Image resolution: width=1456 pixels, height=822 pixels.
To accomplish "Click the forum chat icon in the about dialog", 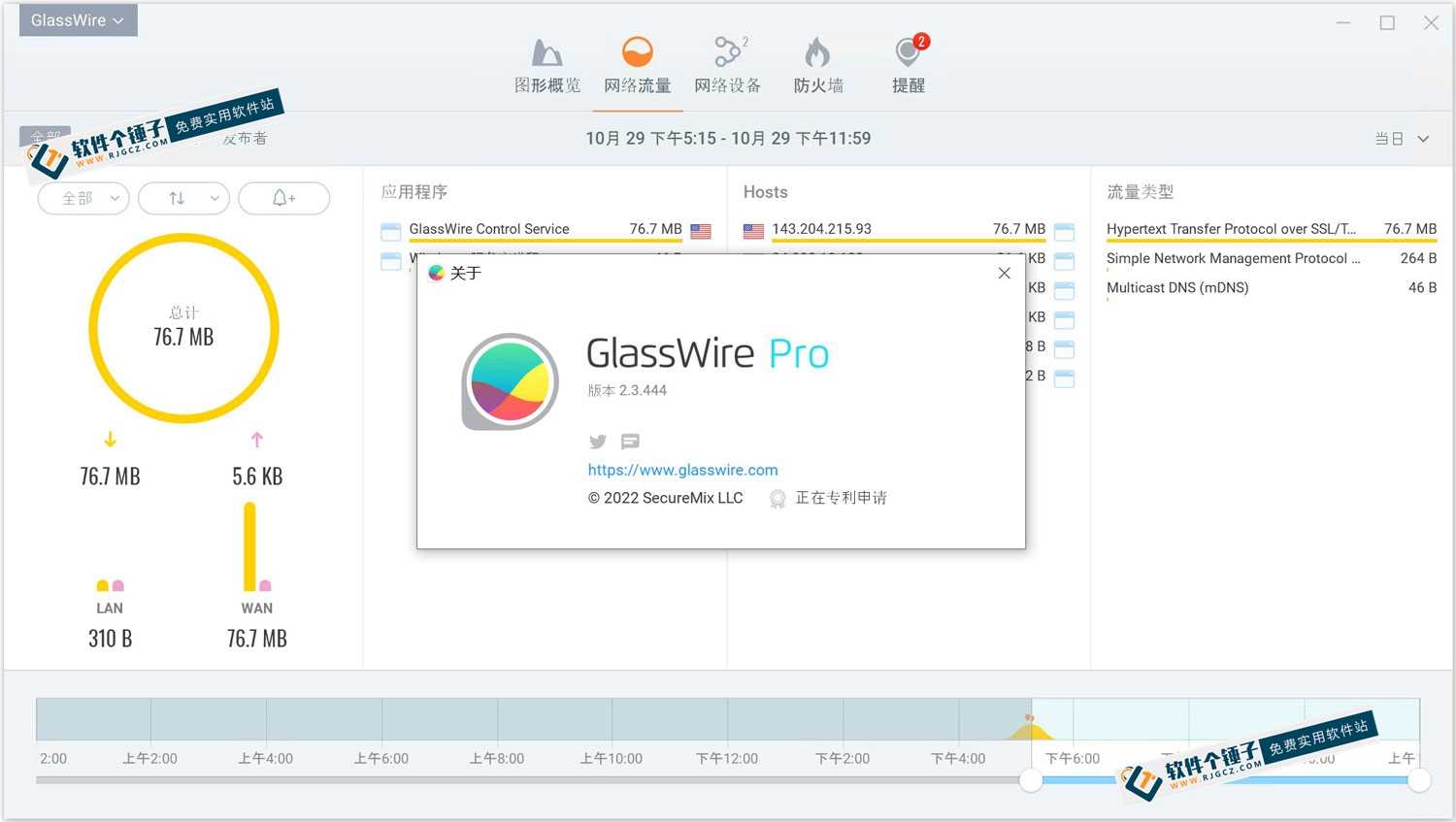I will point(630,442).
